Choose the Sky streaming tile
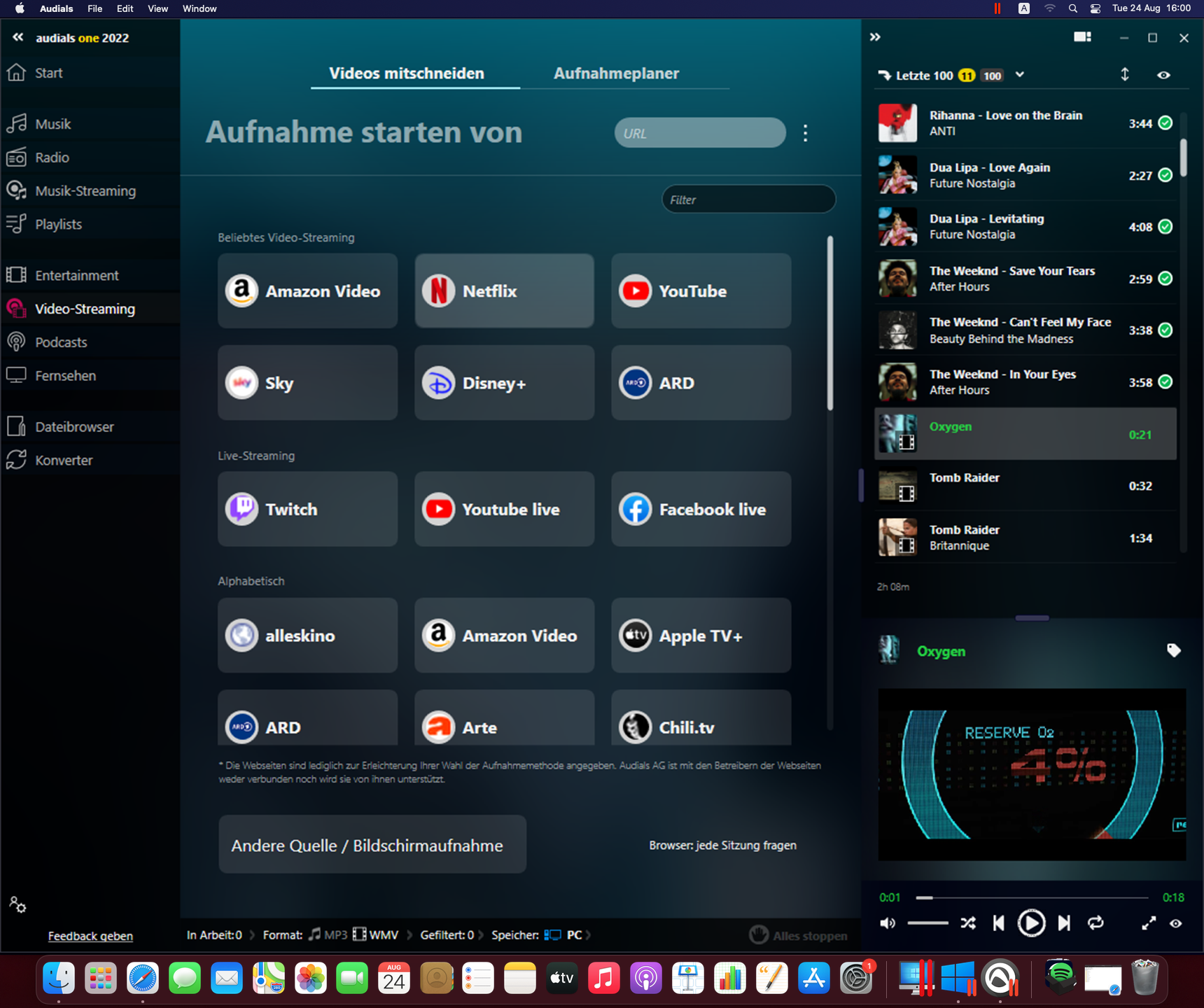The image size is (1204, 1008). coord(307,383)
